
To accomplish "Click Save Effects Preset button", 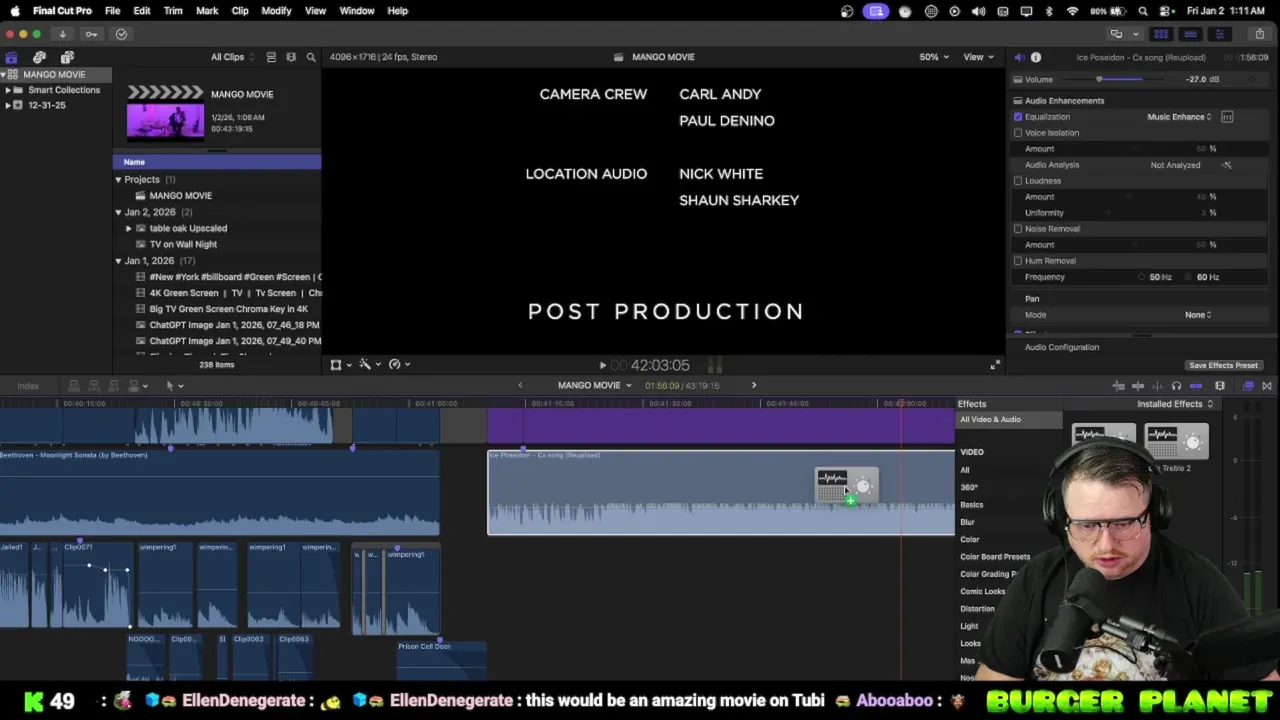I will point(1223,366).
